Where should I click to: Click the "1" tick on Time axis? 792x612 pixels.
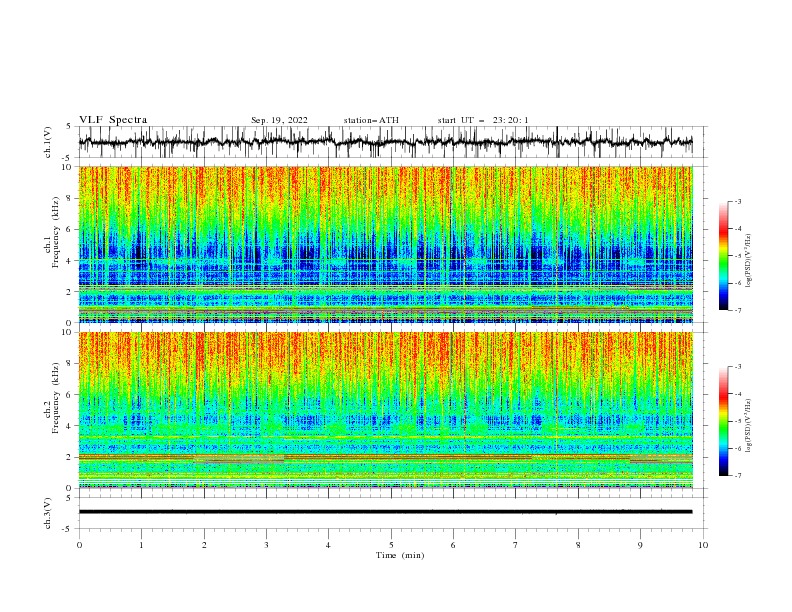141,545
